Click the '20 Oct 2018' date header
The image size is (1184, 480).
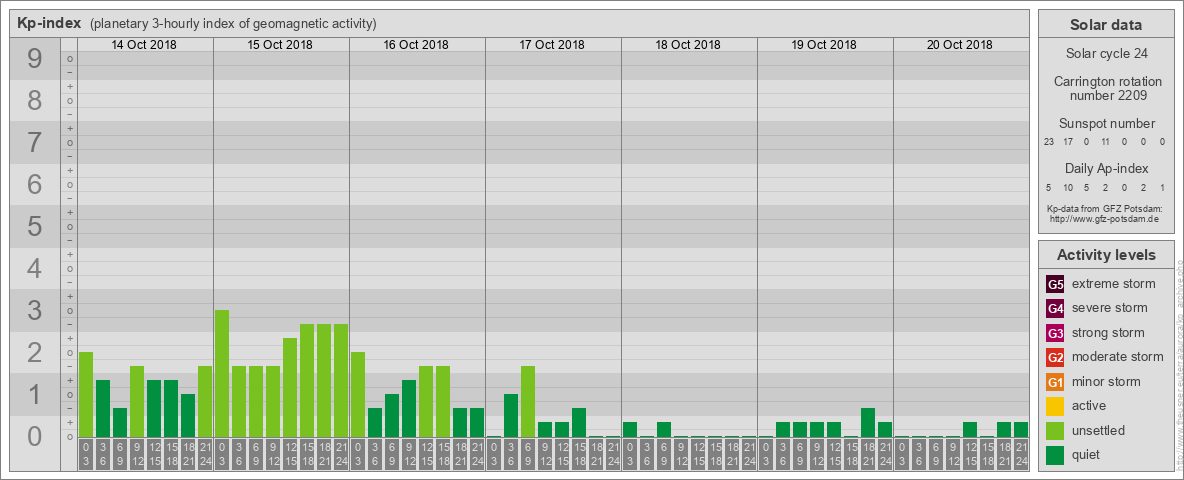pos(960,45)
